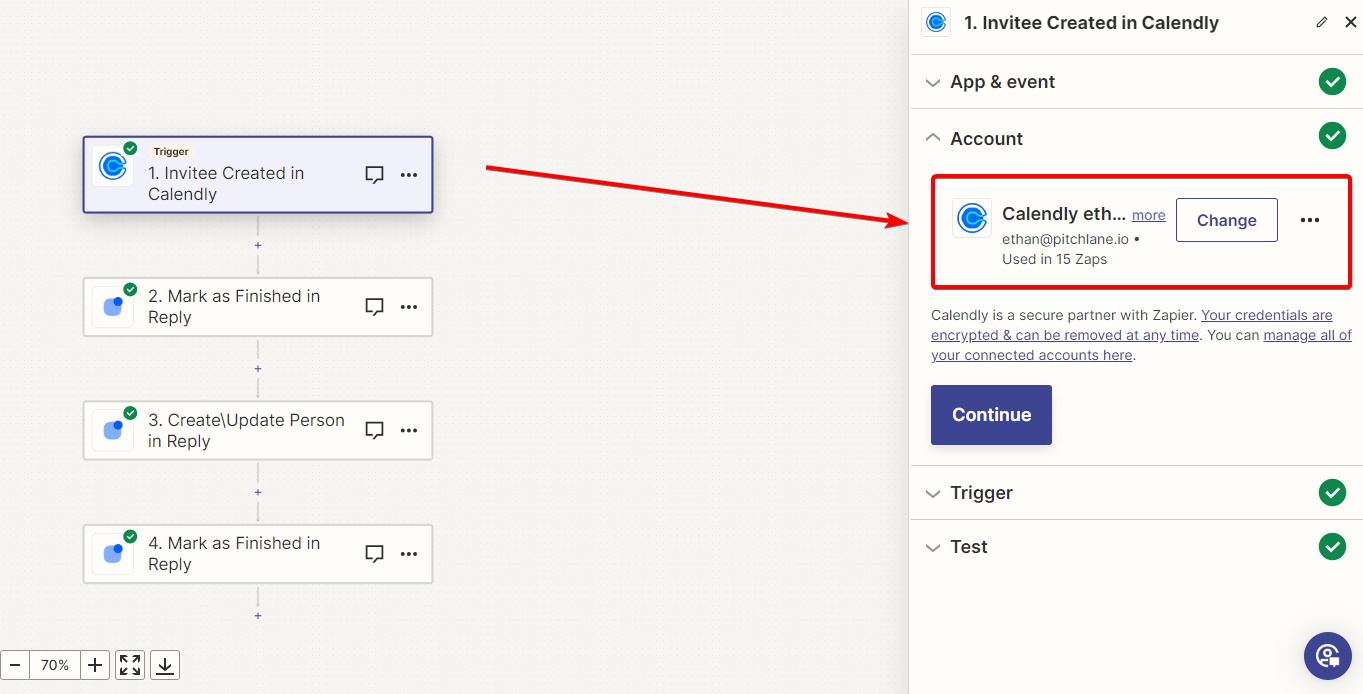Expand the App & event section
Image resolution: width=1363 pixels, height=694 pixels.
point(1136,82)
